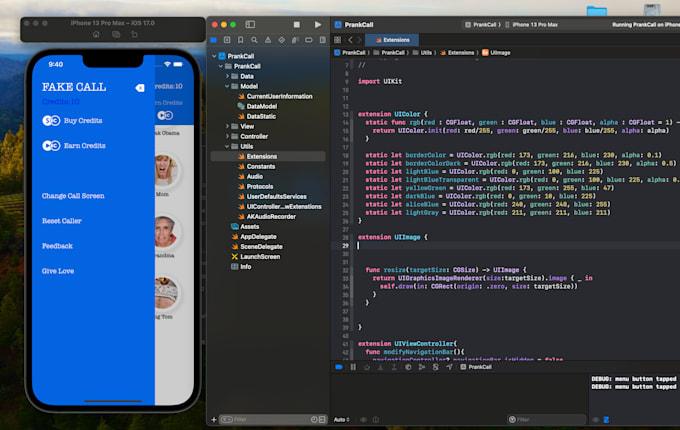680x430 pixels.
Task: Open the Auto variables scope dropdown
Action: click(x=342, y=420)
